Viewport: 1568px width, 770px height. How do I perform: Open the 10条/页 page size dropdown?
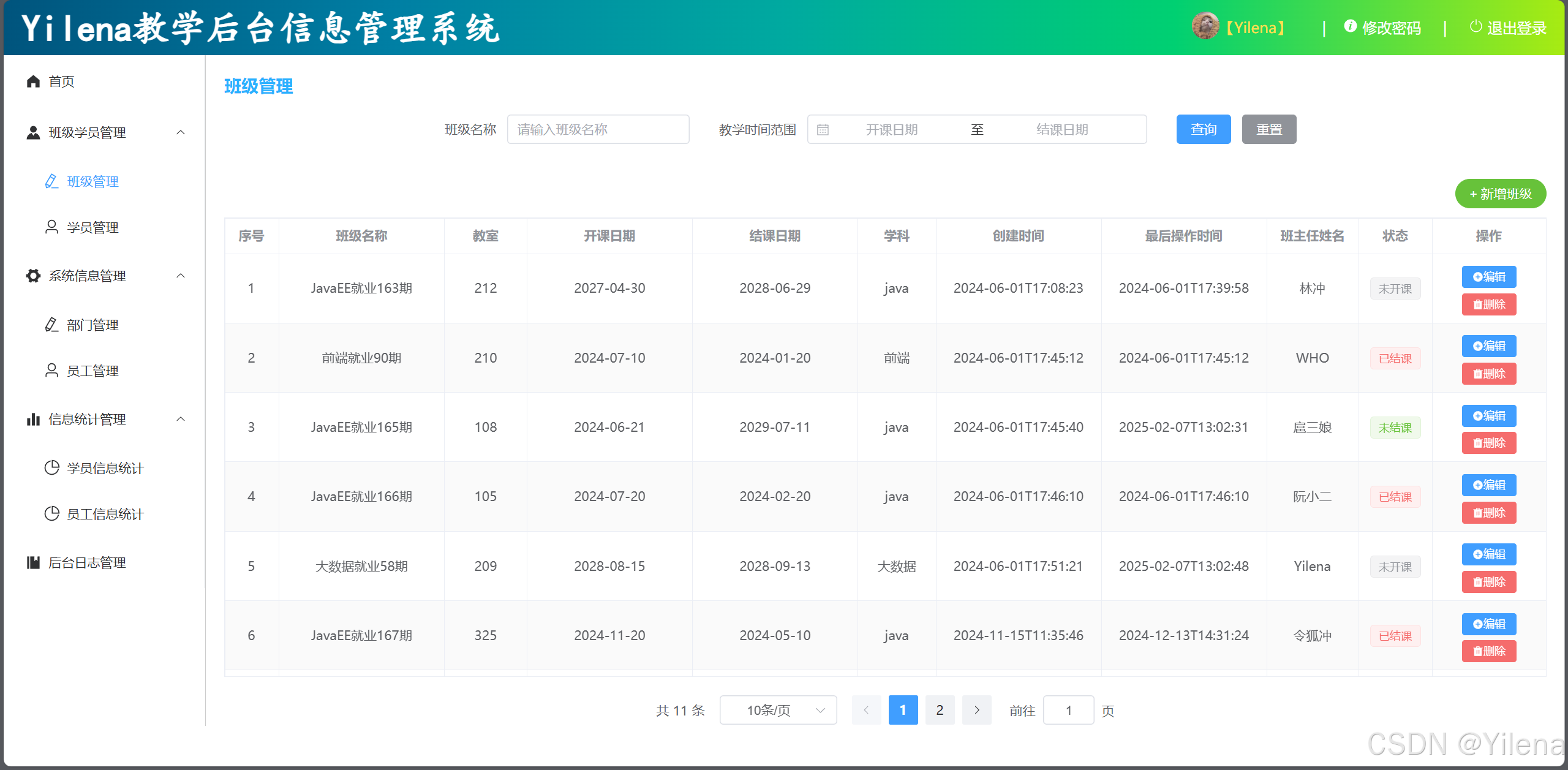pos(778,710)
